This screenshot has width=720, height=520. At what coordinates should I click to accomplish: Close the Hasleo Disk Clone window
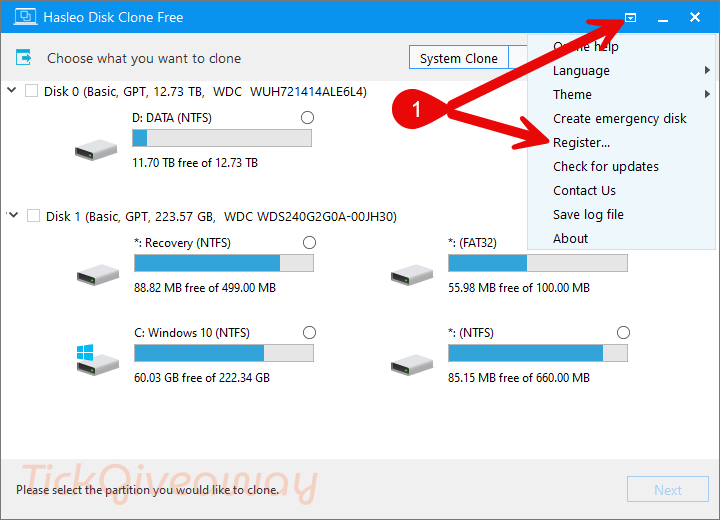point(695,17)
